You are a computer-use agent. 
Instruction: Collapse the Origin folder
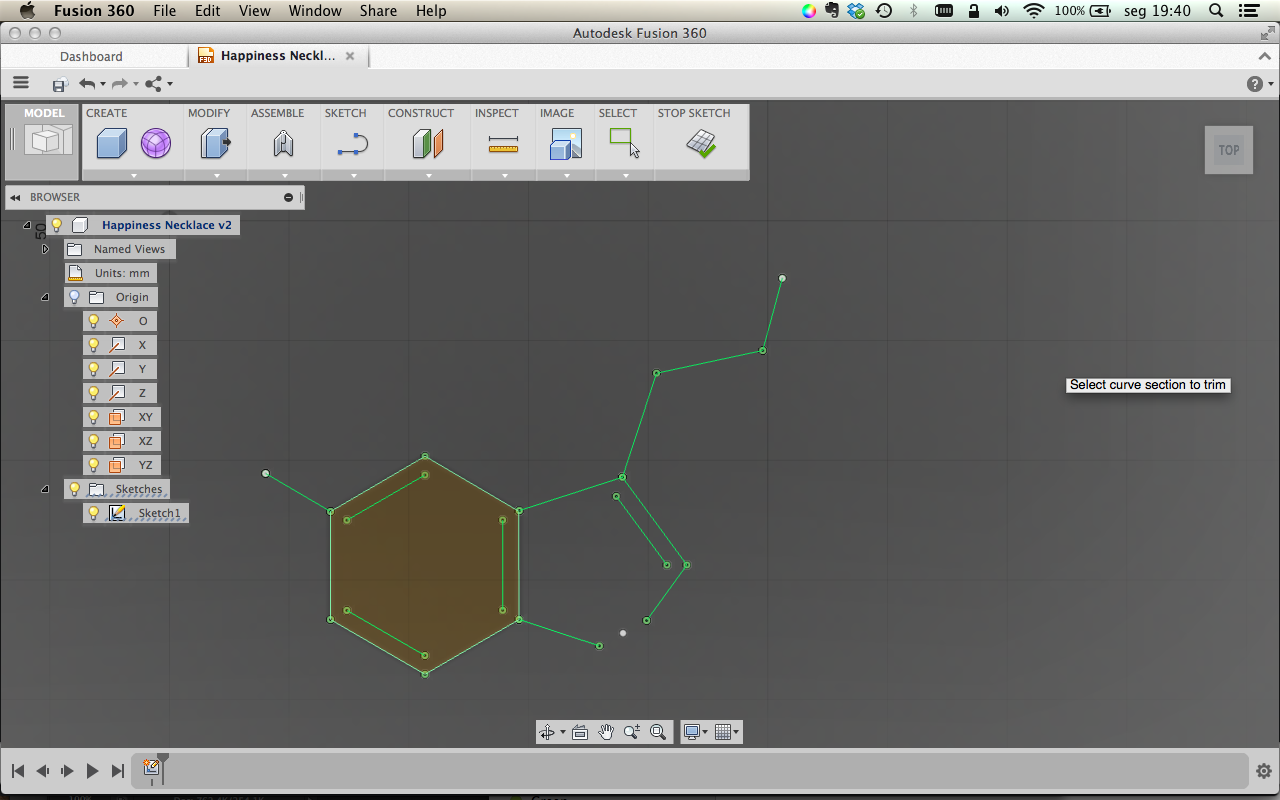point(45,297)
